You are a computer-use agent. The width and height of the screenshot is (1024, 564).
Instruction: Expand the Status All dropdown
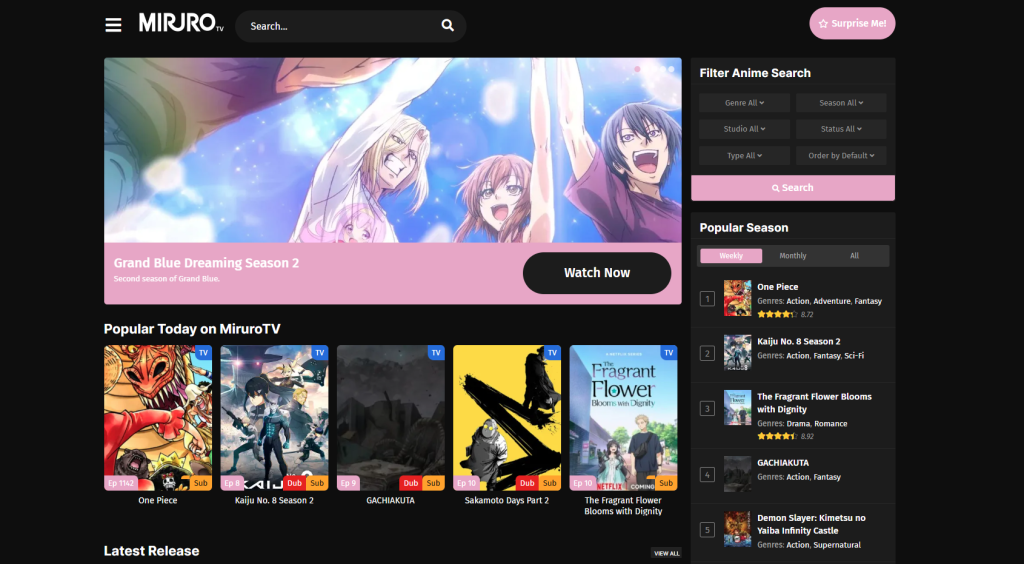[841, 129]
